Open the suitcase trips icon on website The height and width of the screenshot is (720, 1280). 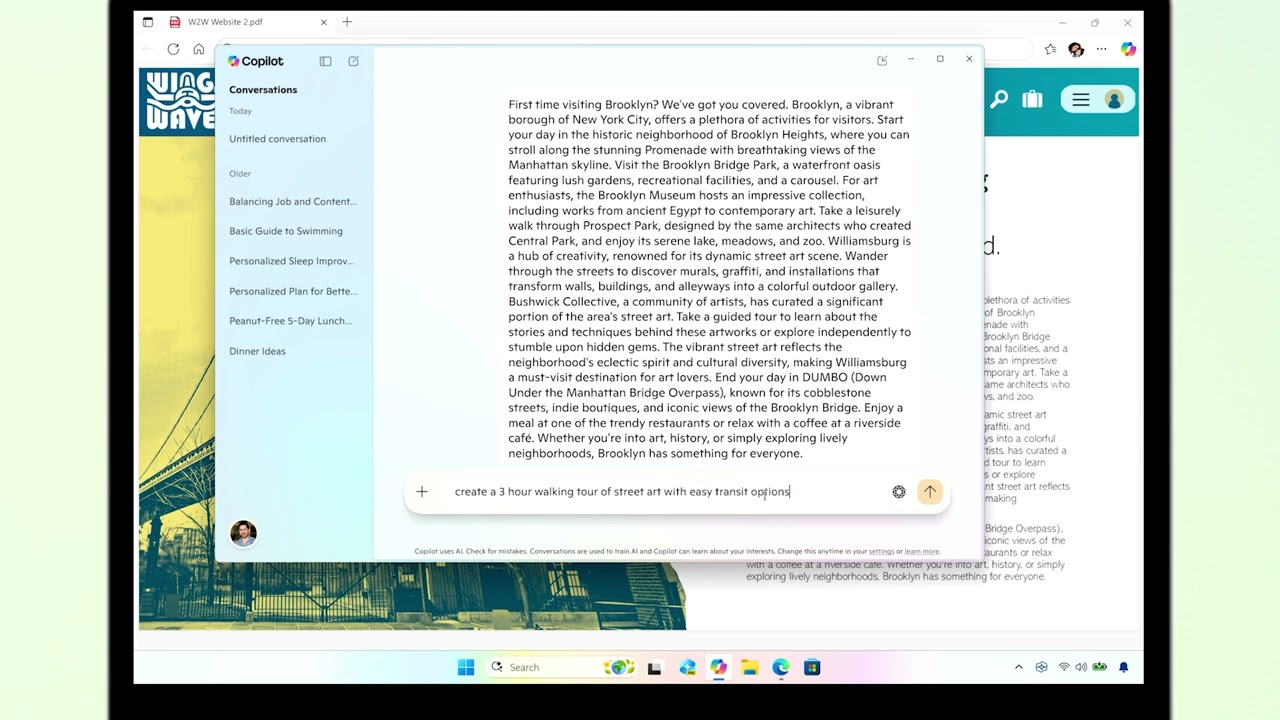pos(1032,99)
